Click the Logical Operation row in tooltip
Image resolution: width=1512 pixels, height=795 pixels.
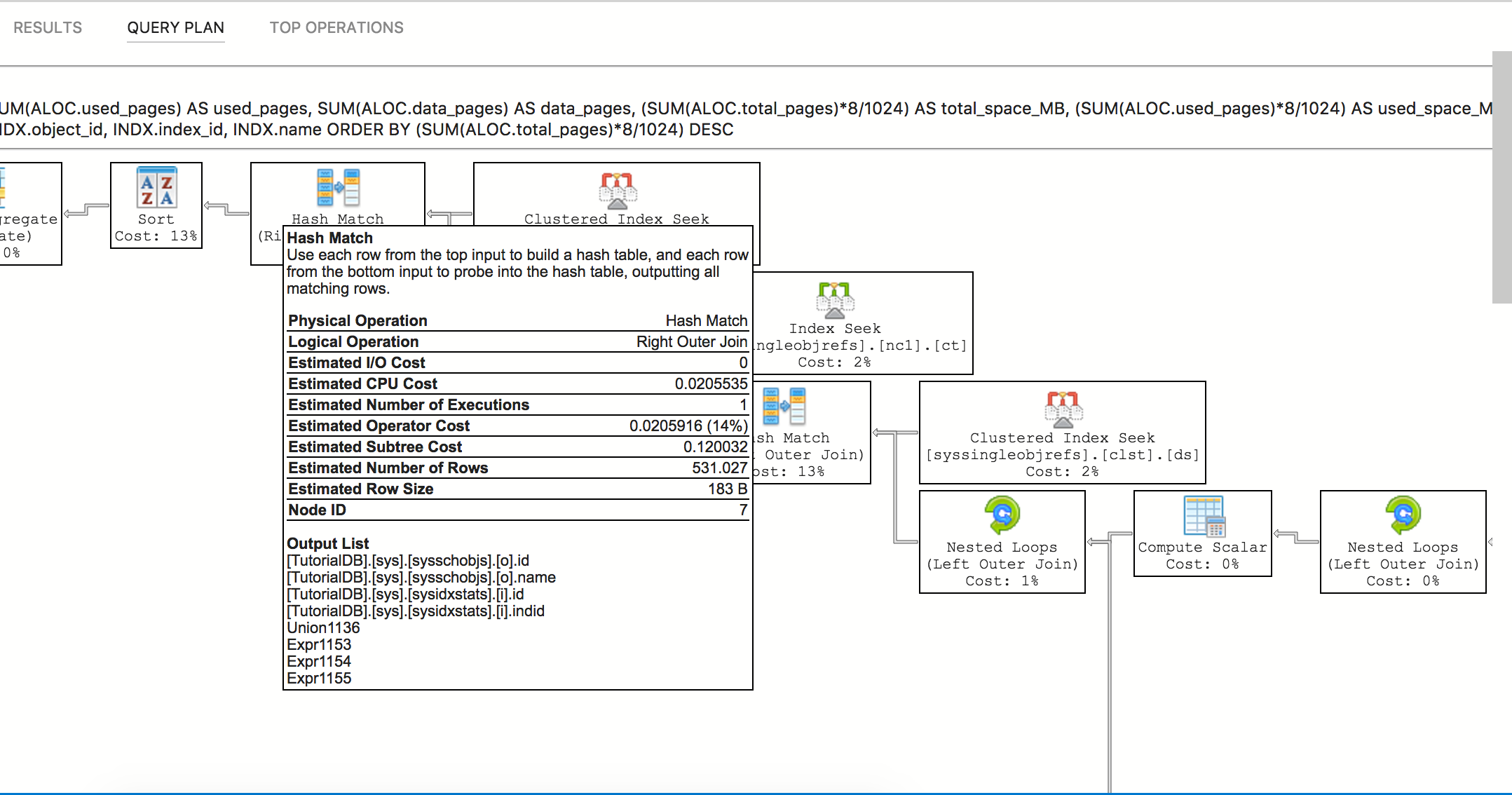[517, 341]
